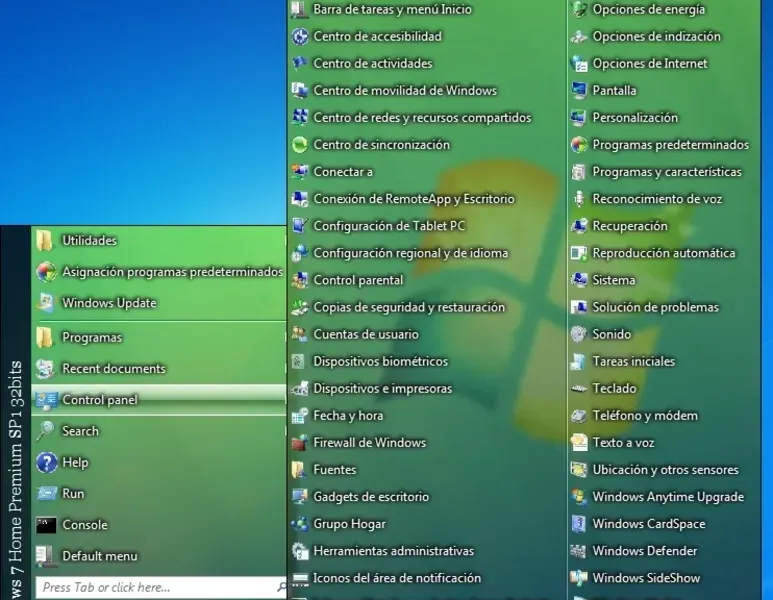Click the Reconocimiento de voz microphone icon
This screenshot has height=600, width=773.
tap(579, 199)
